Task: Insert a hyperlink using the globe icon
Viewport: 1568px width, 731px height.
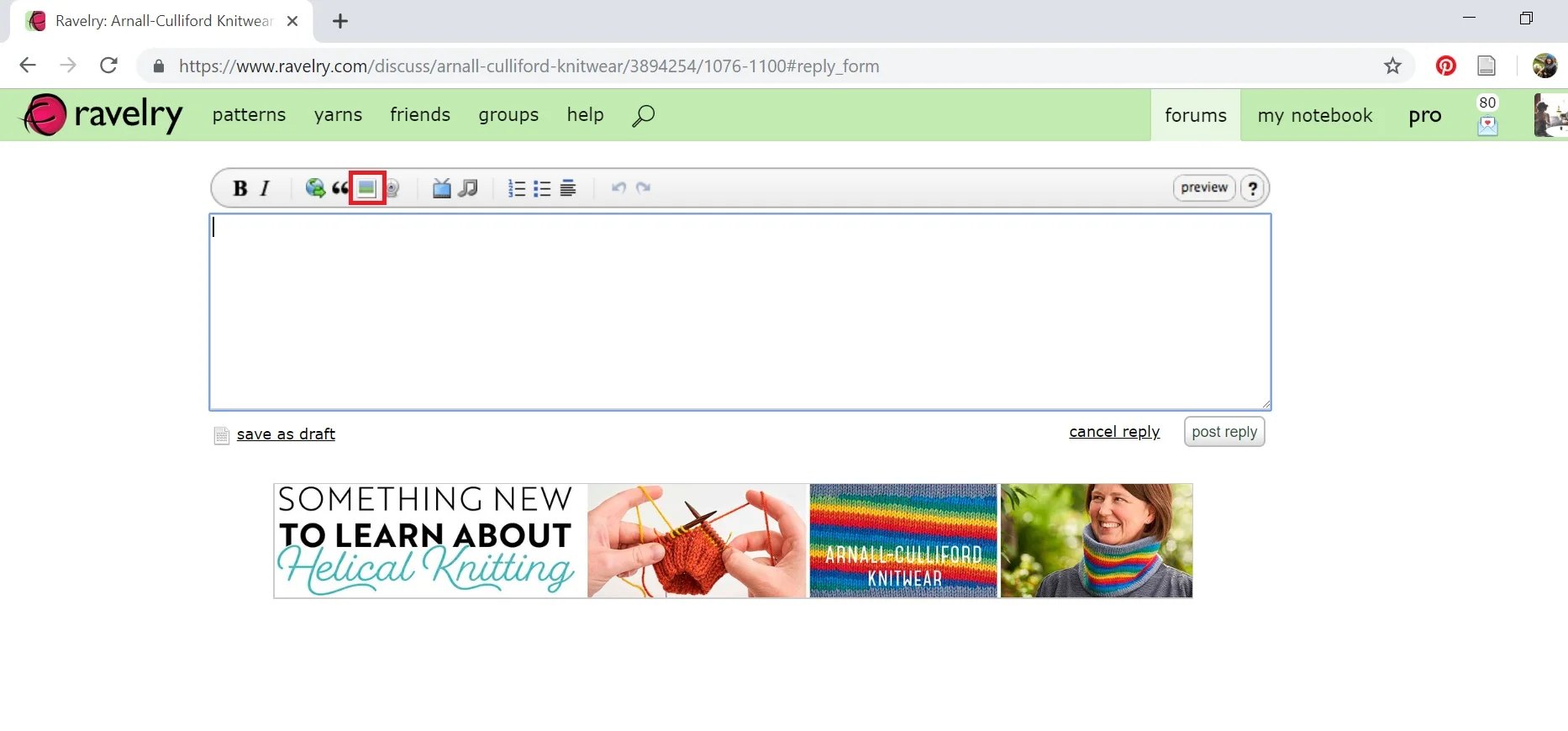Action: 315,188
